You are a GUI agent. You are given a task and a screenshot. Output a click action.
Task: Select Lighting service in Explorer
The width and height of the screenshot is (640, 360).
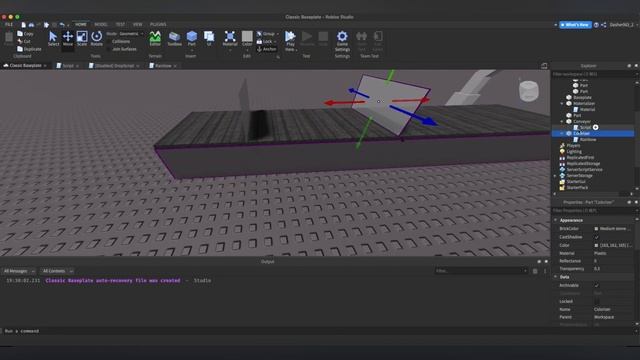pos(573,151)
